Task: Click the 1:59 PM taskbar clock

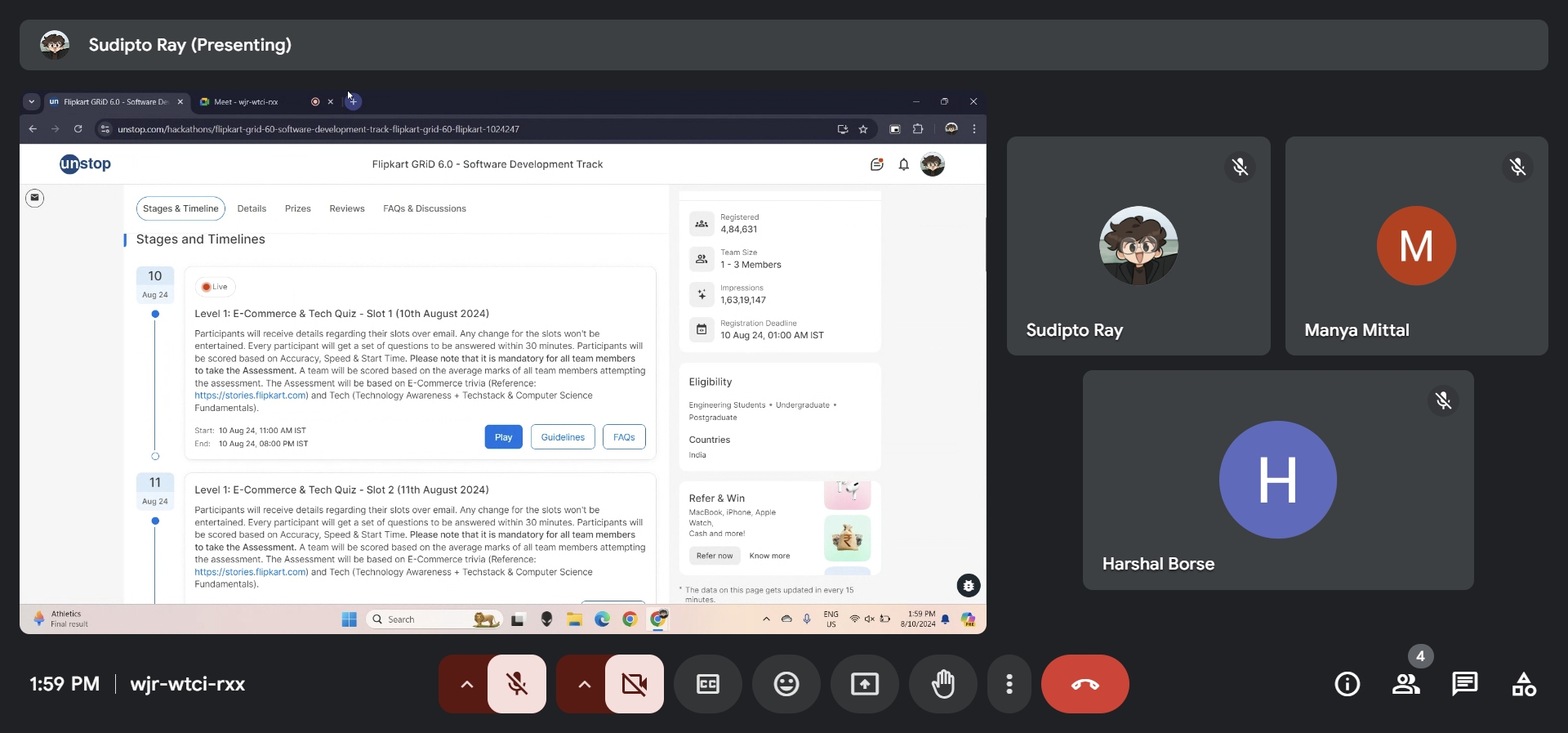Action: click(918, 619)
